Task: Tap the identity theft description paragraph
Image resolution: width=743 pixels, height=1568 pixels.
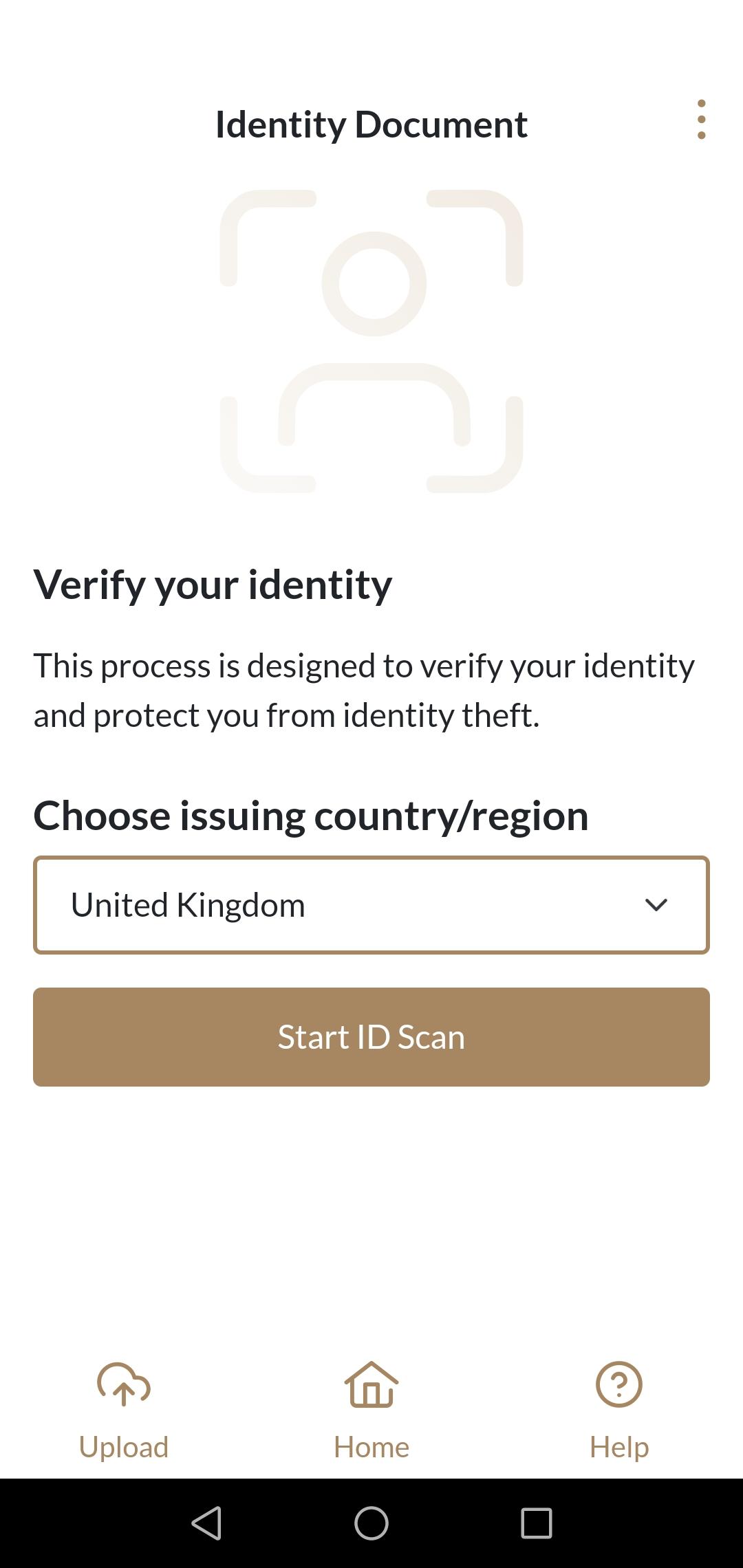Action: [x=364, y=690]
